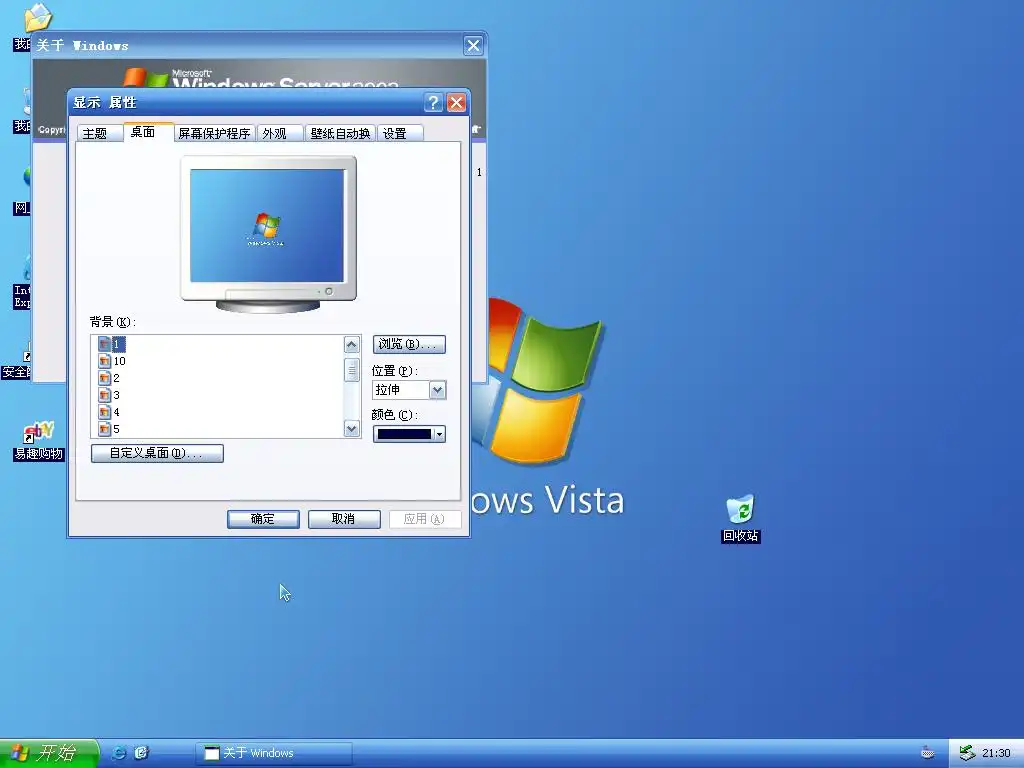Viewport: 1024px width, 768px height.
Task: Click second quick launch browser icon
Action: (x=142, y=753)
